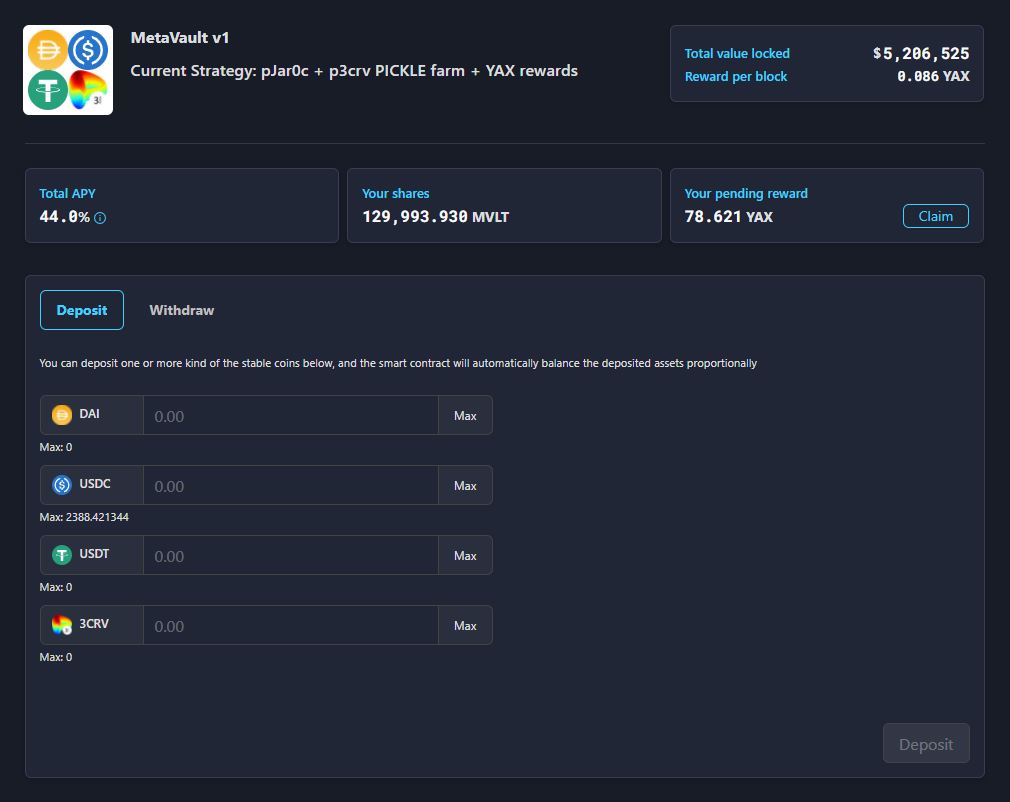Switch to the Withdraw tab
The image size is (1010, 802).
(x=182, y=310)
